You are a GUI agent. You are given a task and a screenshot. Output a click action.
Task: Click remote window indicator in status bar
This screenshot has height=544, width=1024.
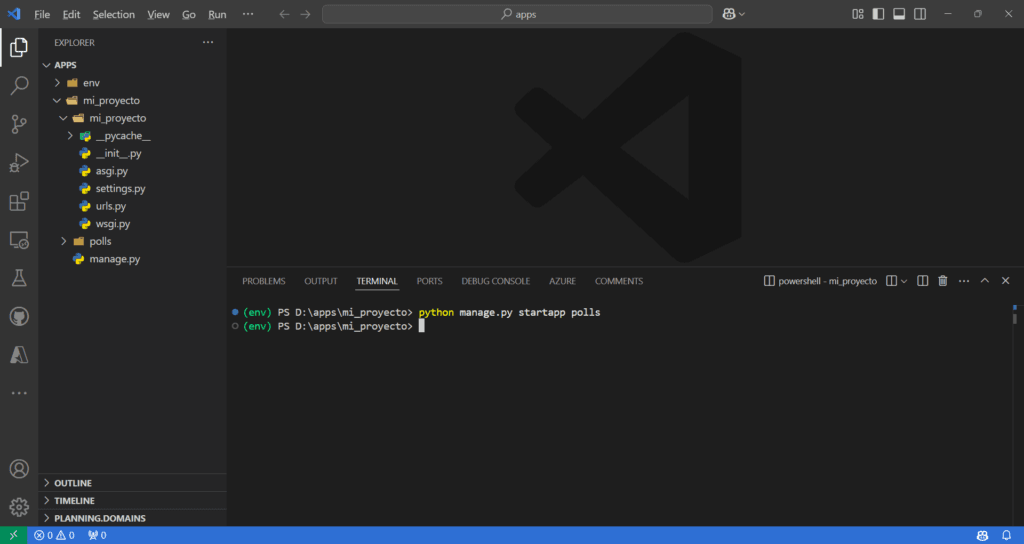14,536
